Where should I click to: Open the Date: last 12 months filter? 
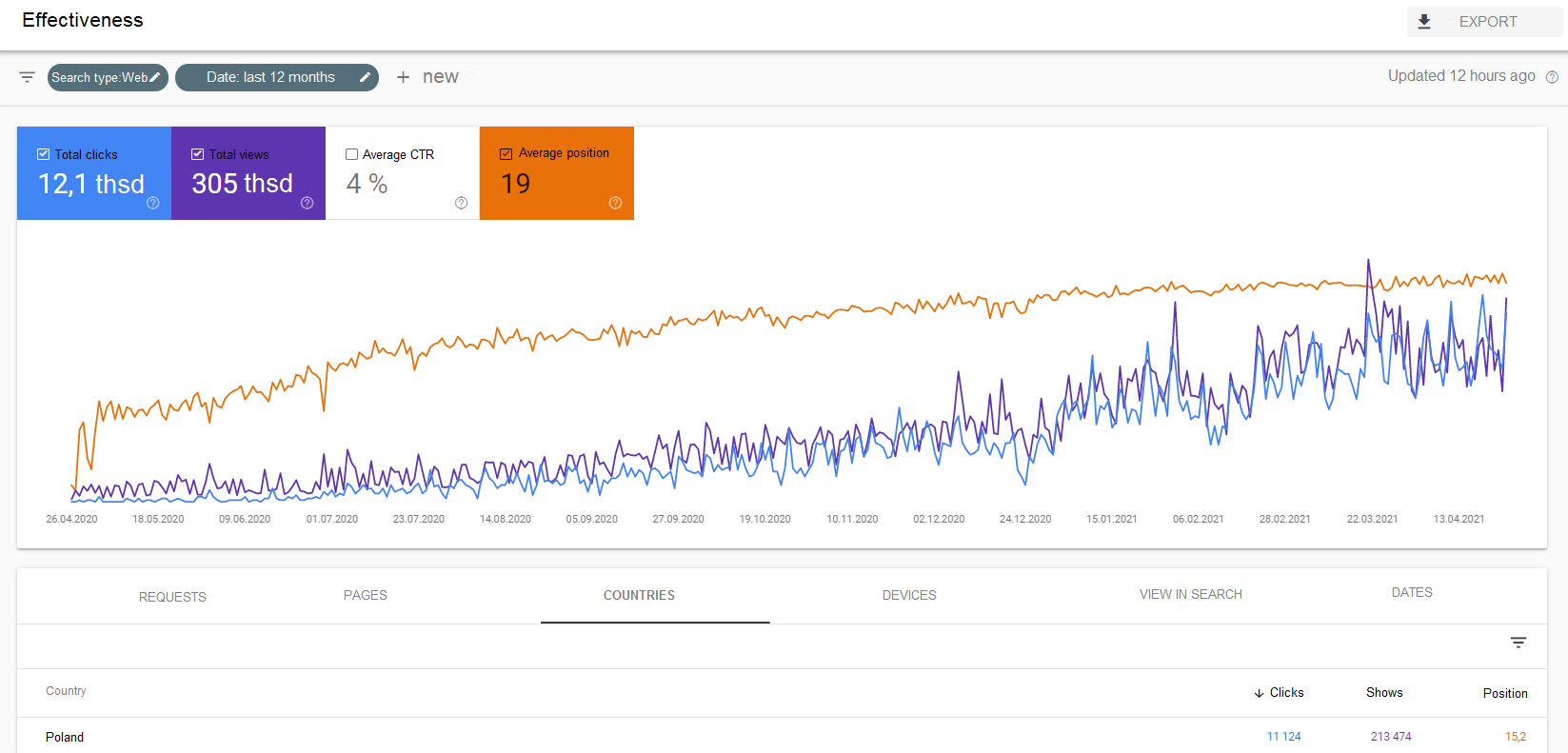click(270, 77)
